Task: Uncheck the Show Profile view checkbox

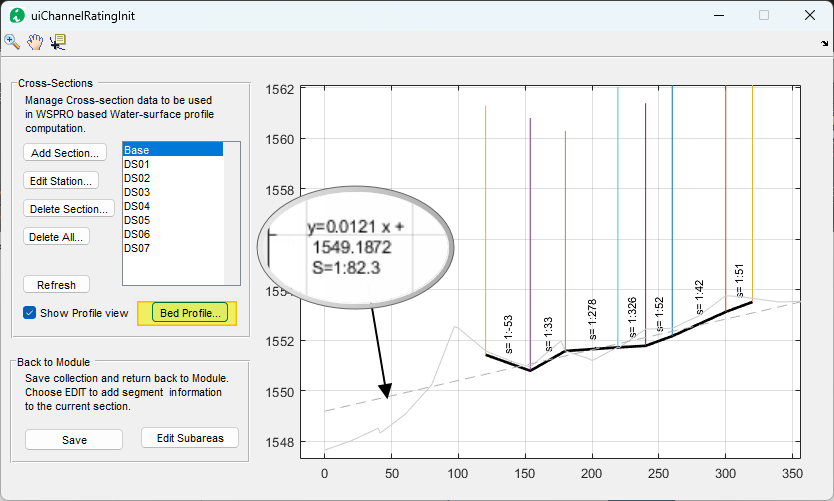Action: pyautogui.click(x=29, y=313)
